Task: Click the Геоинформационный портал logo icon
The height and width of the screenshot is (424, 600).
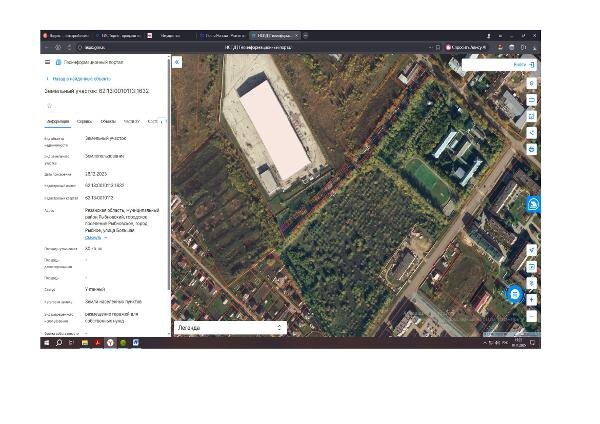Action: click(x=58, y=62)
